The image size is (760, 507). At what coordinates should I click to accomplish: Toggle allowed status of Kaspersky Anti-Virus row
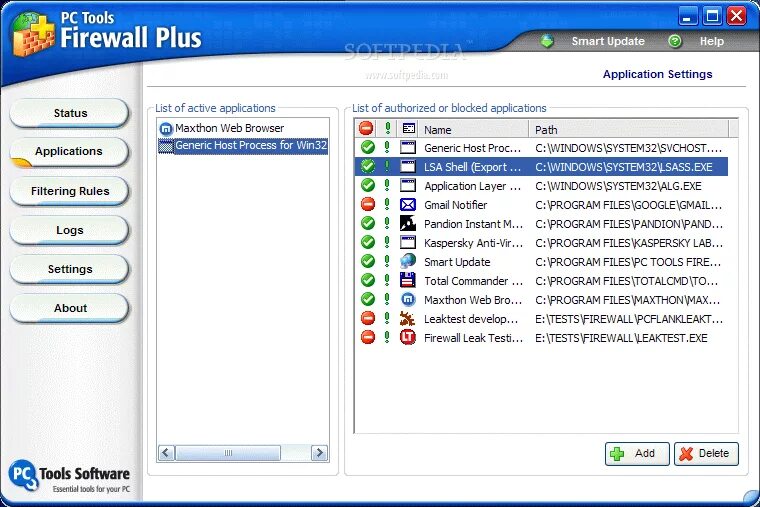pos(368,242)
